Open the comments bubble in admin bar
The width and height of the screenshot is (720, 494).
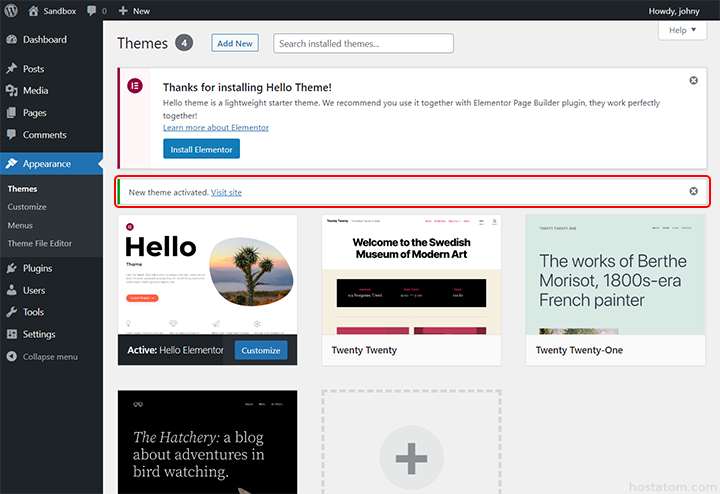pyautogui.click(x=92, y=11)
